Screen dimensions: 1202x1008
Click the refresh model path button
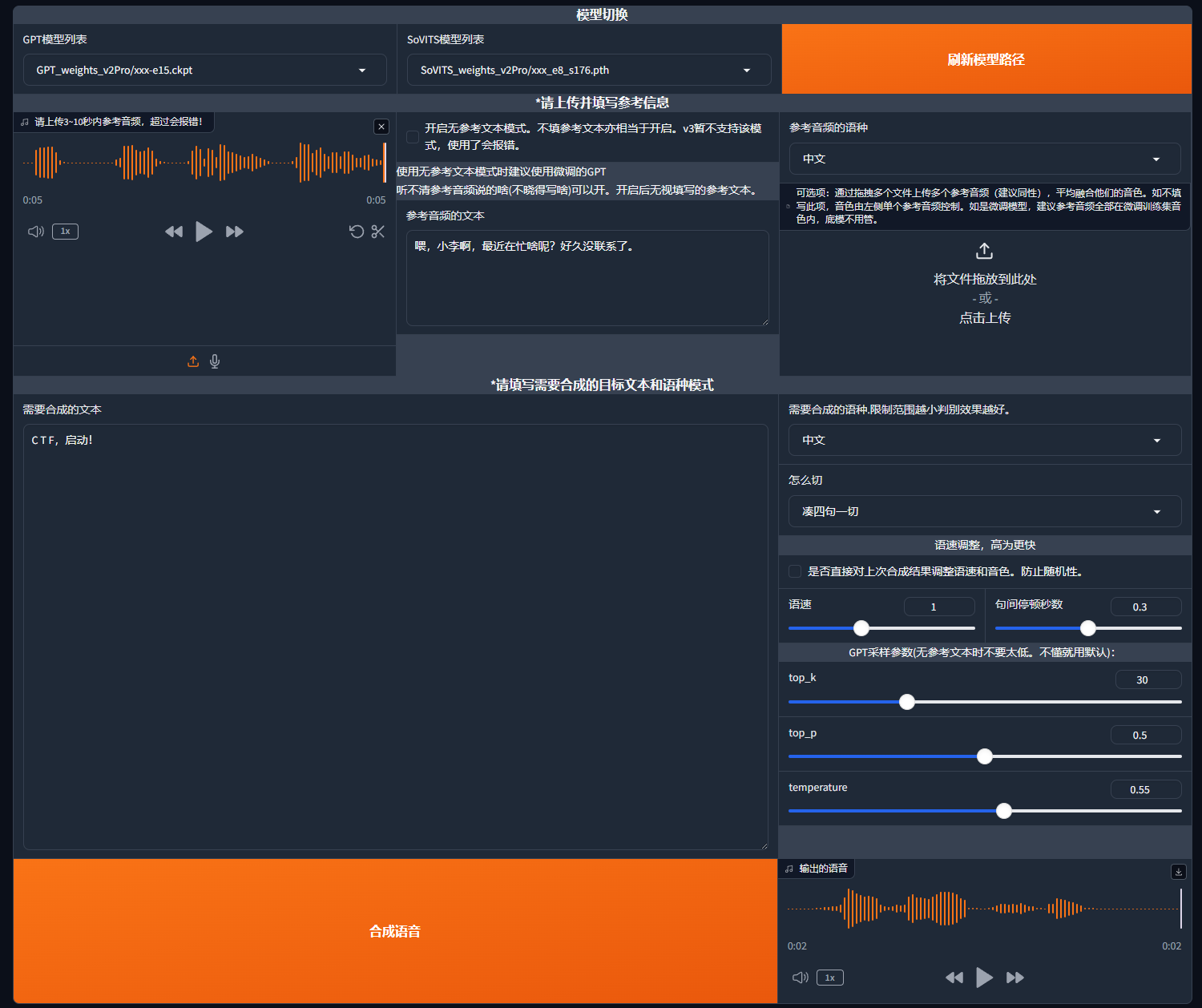(x=986, y=59)
